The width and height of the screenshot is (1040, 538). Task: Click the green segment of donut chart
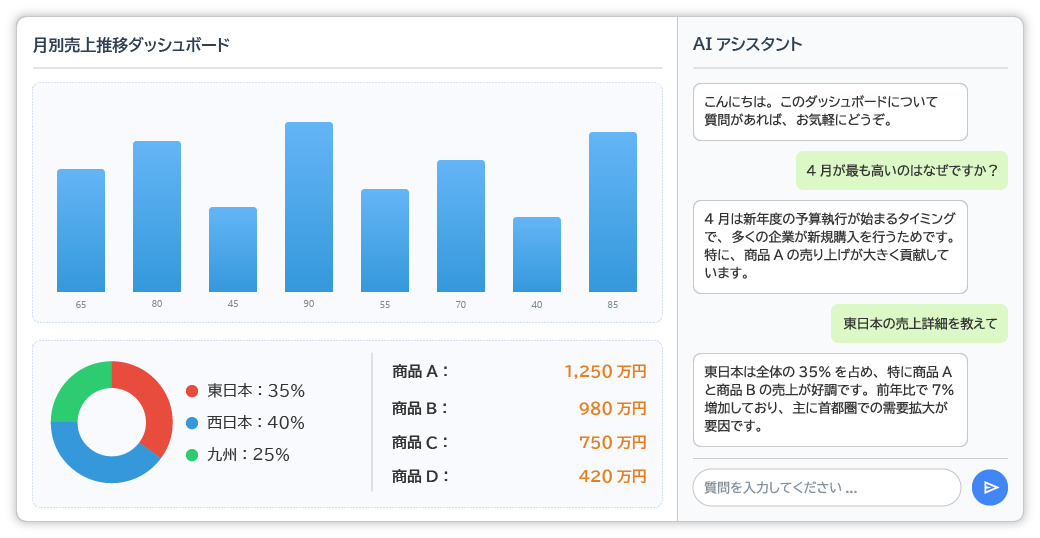(x=74, y=390)
